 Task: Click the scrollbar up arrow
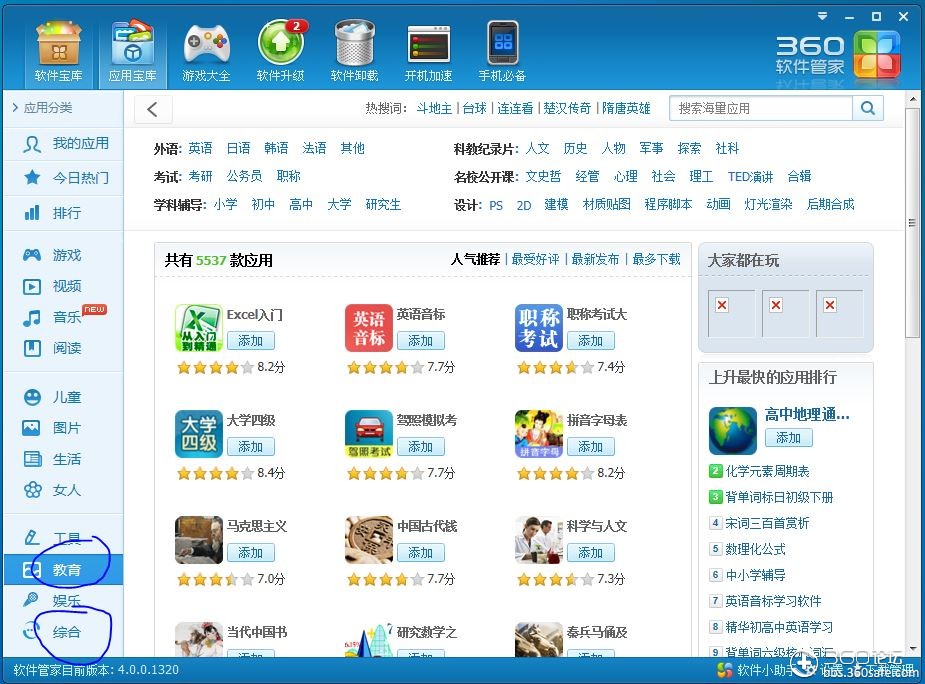click(912, 99)
